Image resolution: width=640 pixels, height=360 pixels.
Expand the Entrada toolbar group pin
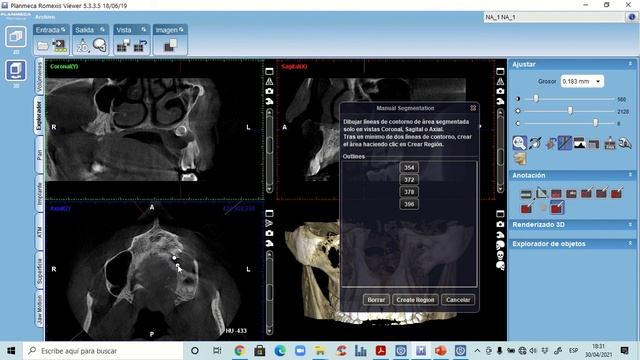click(x=63, y=29)
